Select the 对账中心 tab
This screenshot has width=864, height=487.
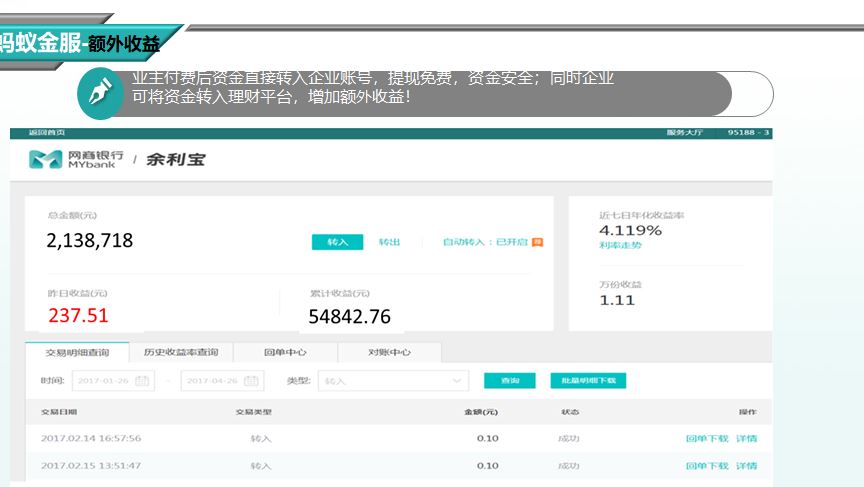[x=389, y=352]
